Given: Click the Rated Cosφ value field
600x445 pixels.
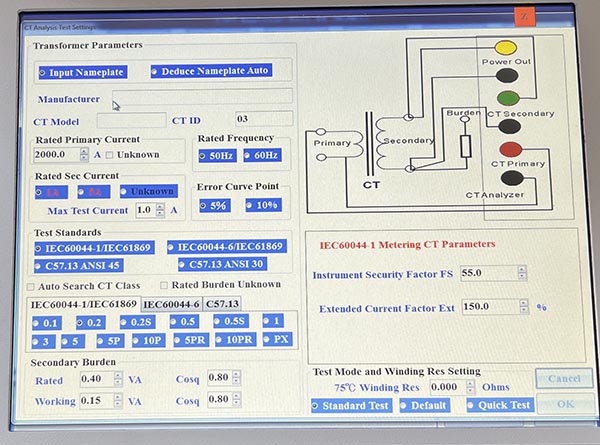Looking at the screenshot, I should tap(220, 377).
